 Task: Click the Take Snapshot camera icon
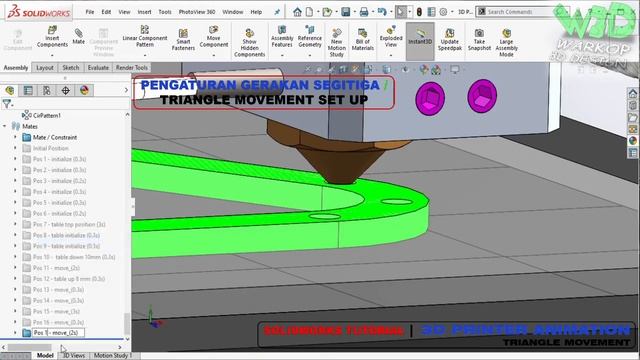[x=479, y=33]
